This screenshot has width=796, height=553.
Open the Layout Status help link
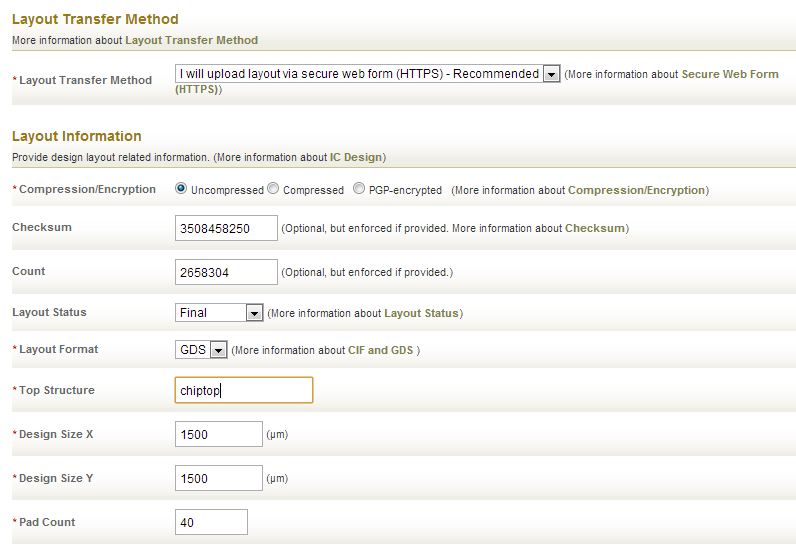(x=421, y=313)
